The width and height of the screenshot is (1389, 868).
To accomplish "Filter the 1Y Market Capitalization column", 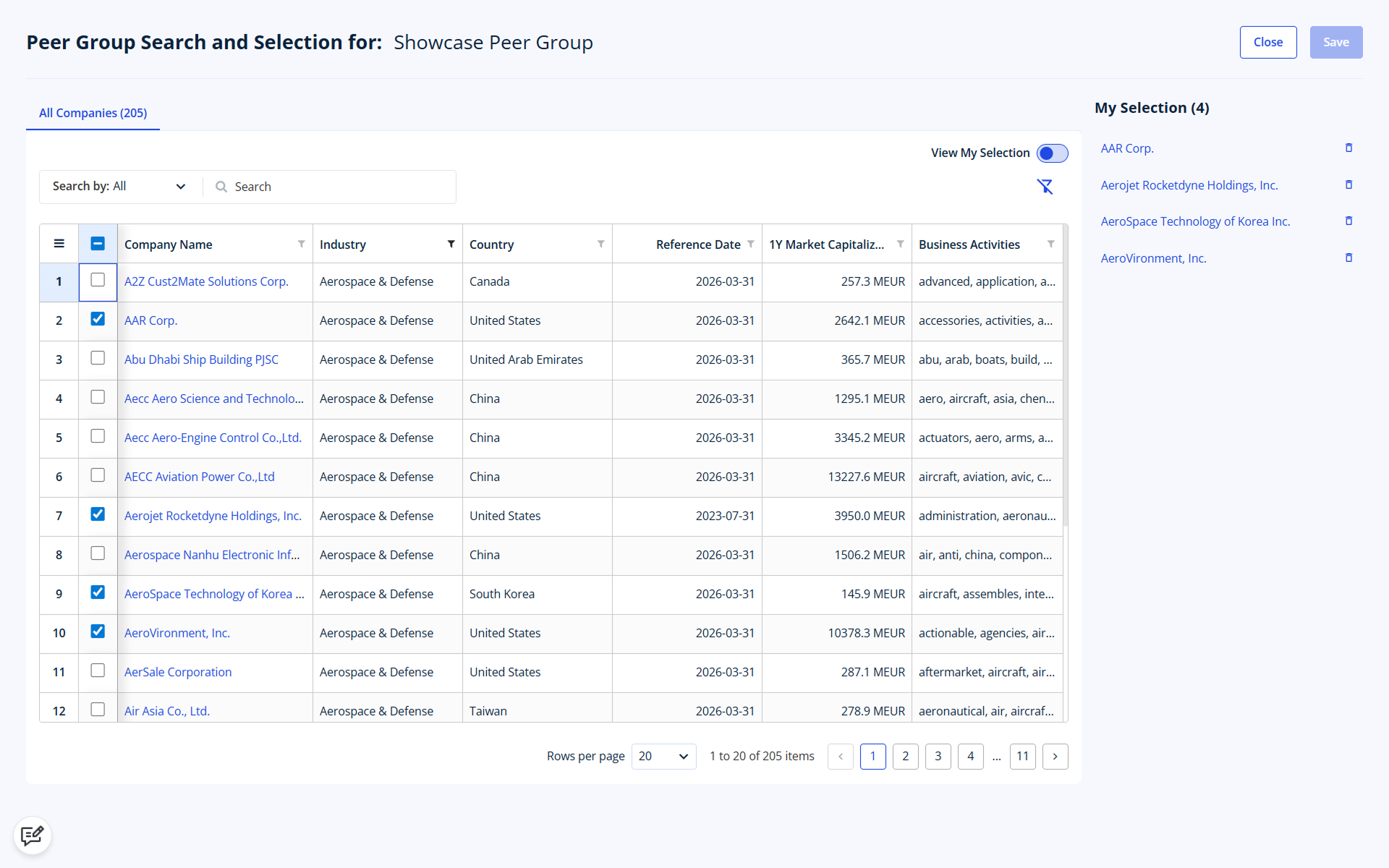I will 901,244.
